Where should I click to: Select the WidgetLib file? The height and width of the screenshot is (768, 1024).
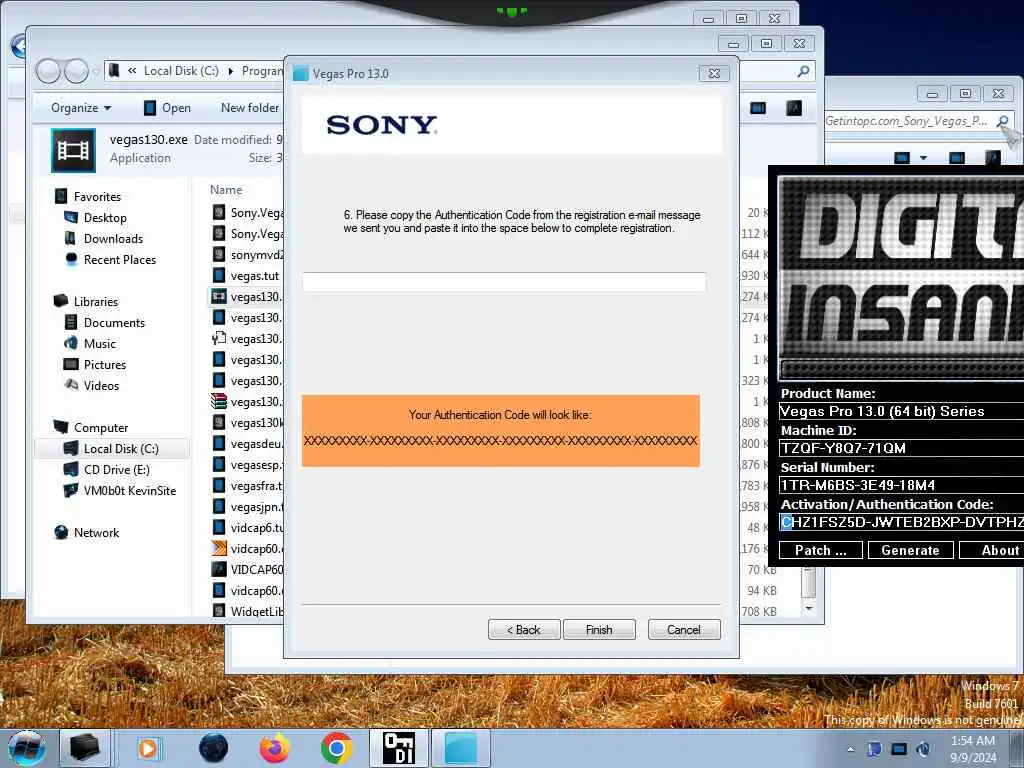pos(248,611)
